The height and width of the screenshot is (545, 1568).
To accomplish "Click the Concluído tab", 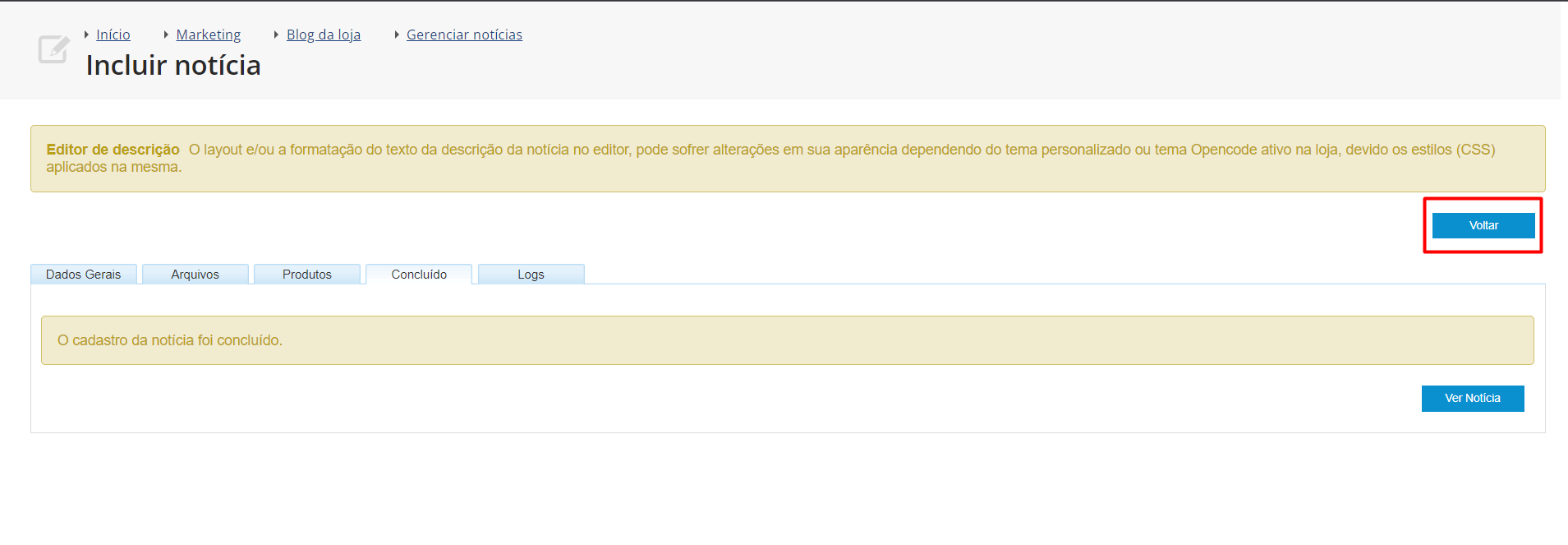I will point(419,275).
